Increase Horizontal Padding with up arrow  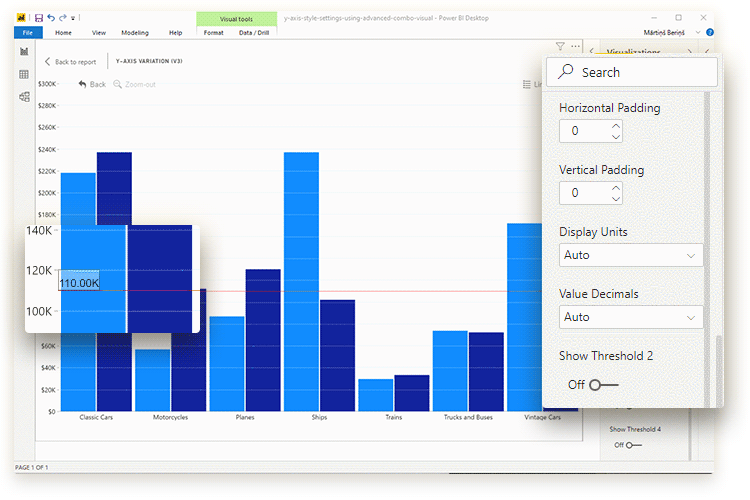click(x=616, y=126)
